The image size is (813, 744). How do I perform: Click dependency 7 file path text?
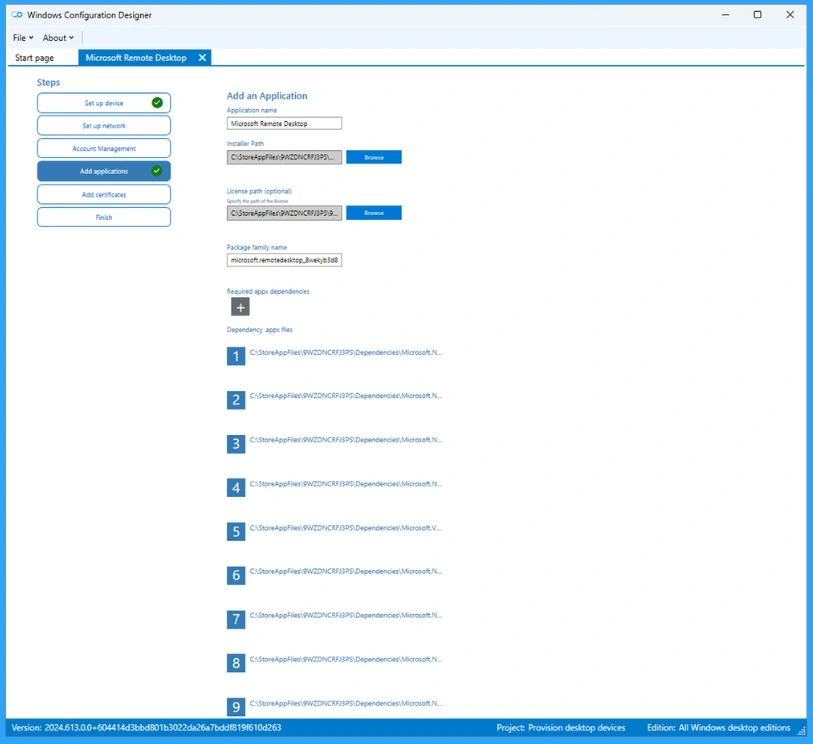tap(346, 615)
